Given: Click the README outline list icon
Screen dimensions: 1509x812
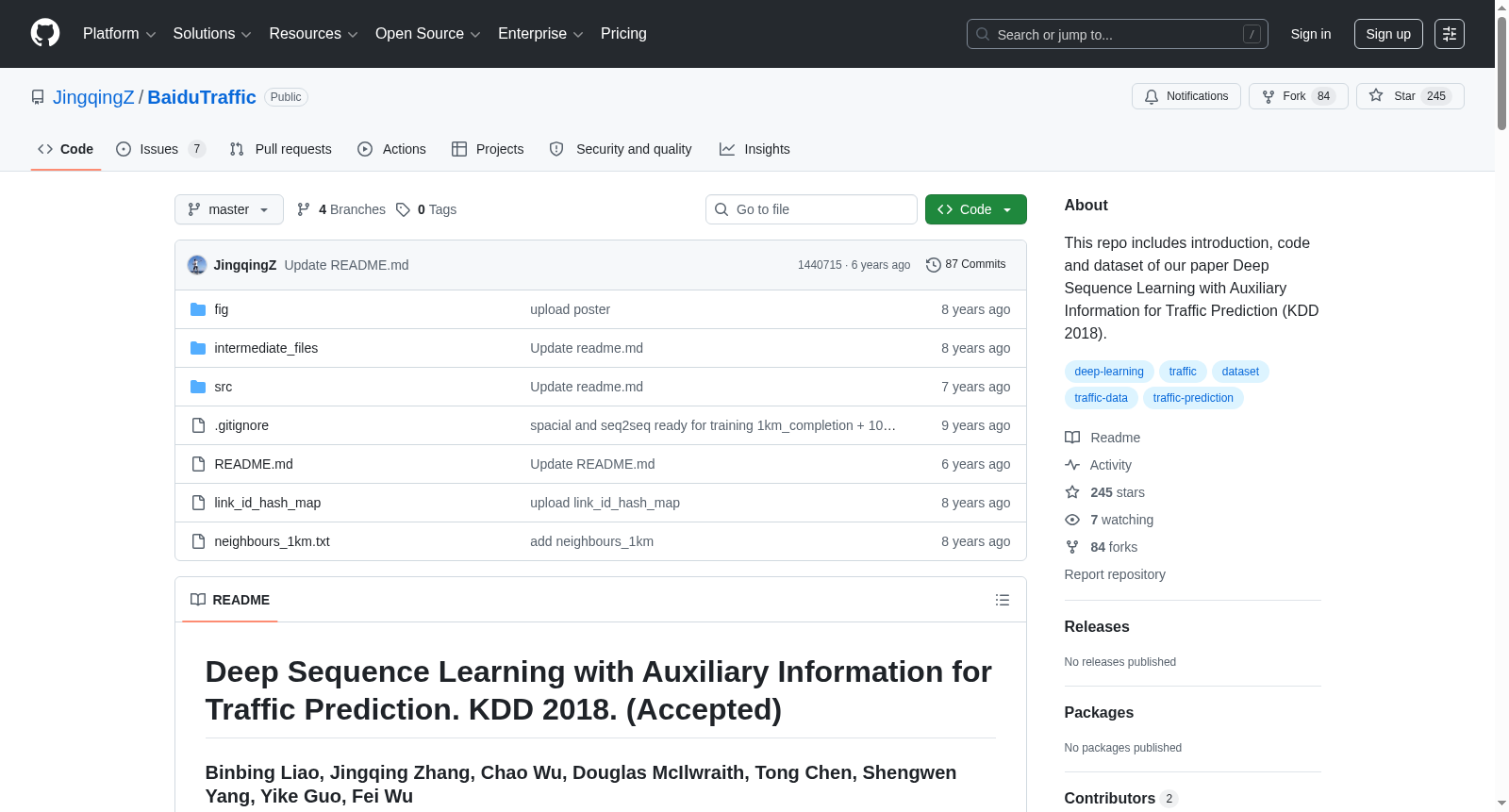Looking at the screenshot, I should (x=1003, y=600).
